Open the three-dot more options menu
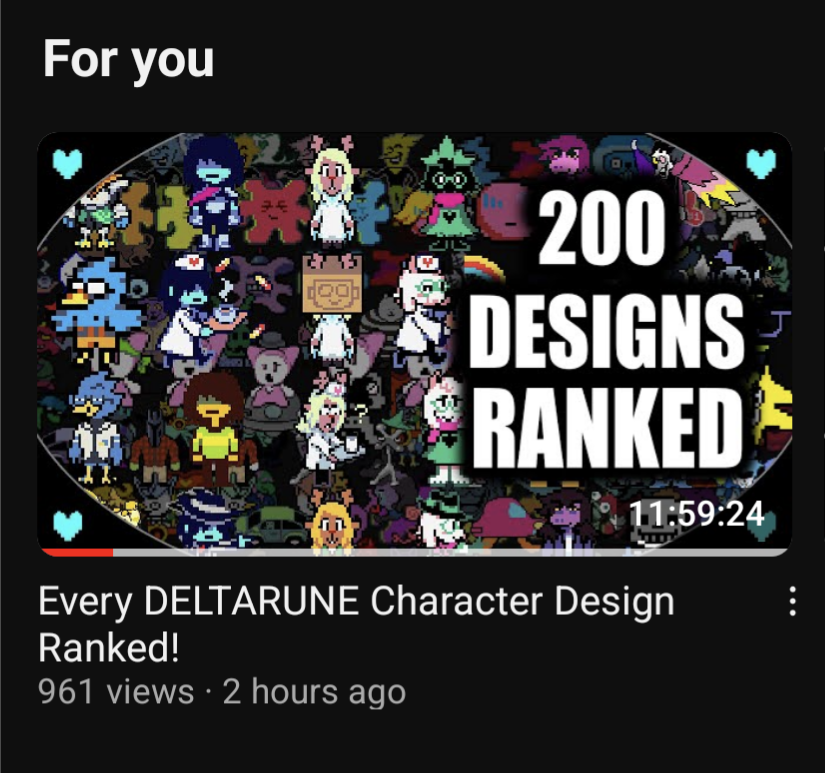Viewport: 825px width, 773px height. click(x=792, y=601)
